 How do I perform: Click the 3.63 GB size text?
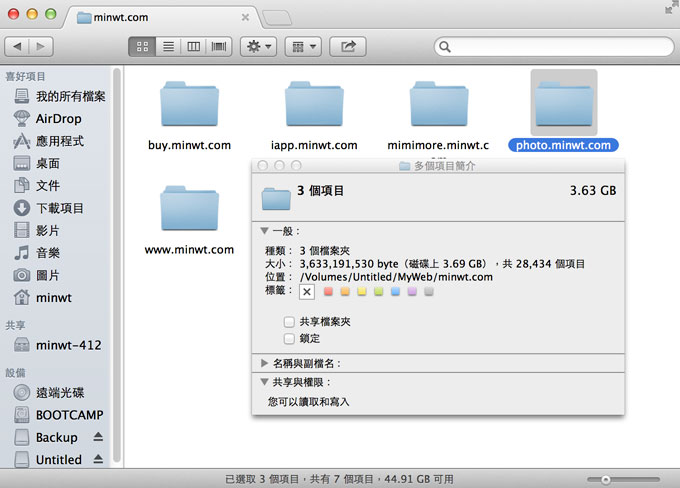593,191
